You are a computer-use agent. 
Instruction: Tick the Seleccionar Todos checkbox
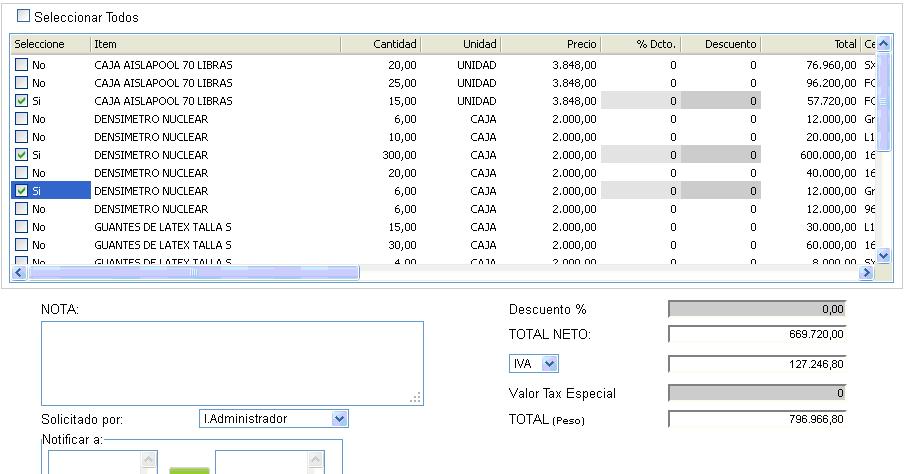coord(23,16)
